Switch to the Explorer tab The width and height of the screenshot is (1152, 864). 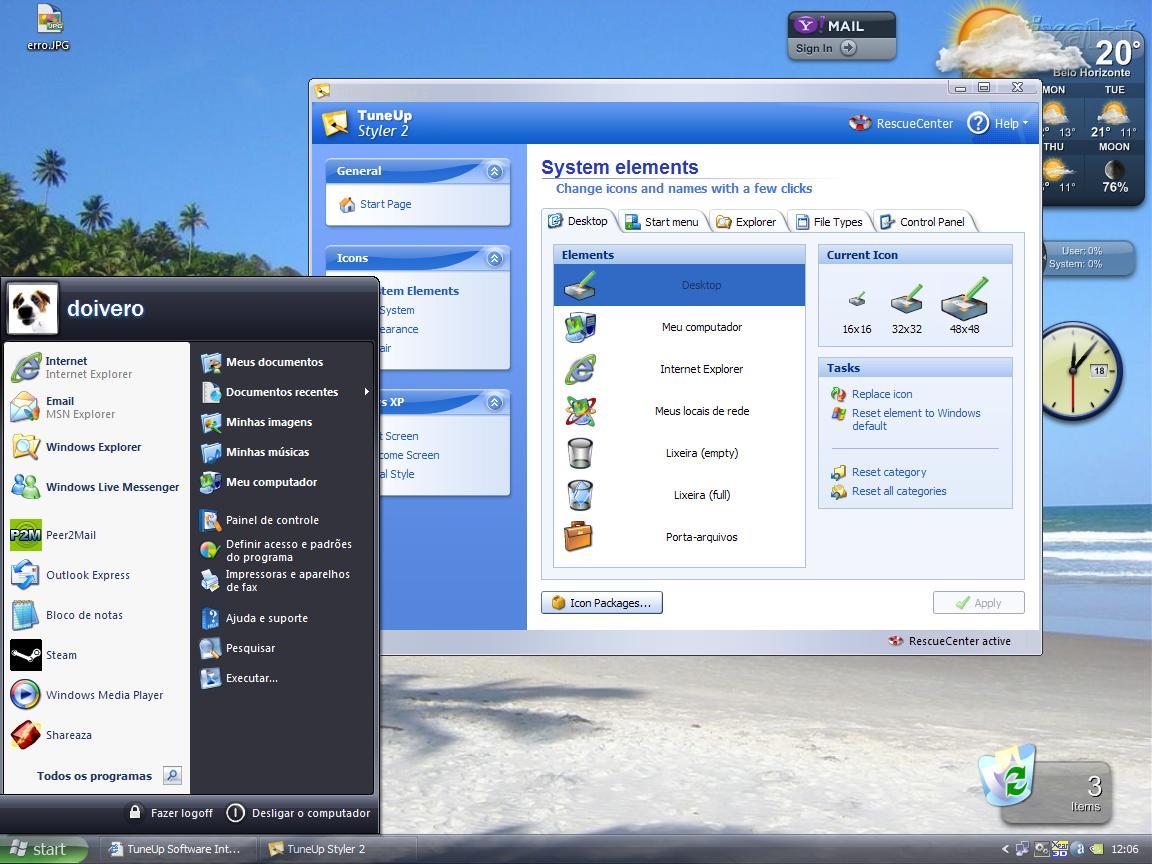tap(747, 222)
